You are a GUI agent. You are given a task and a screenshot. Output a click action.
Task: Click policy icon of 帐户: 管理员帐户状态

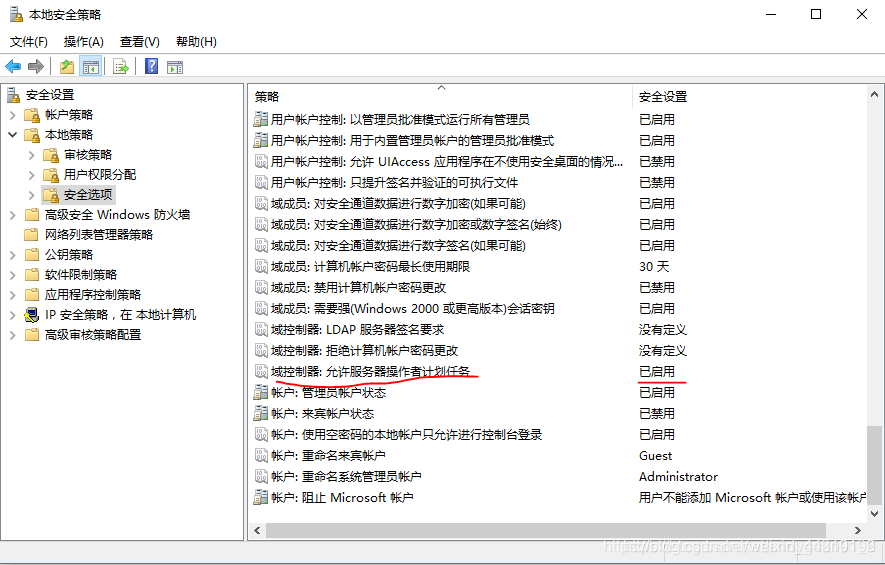(261, 392)
